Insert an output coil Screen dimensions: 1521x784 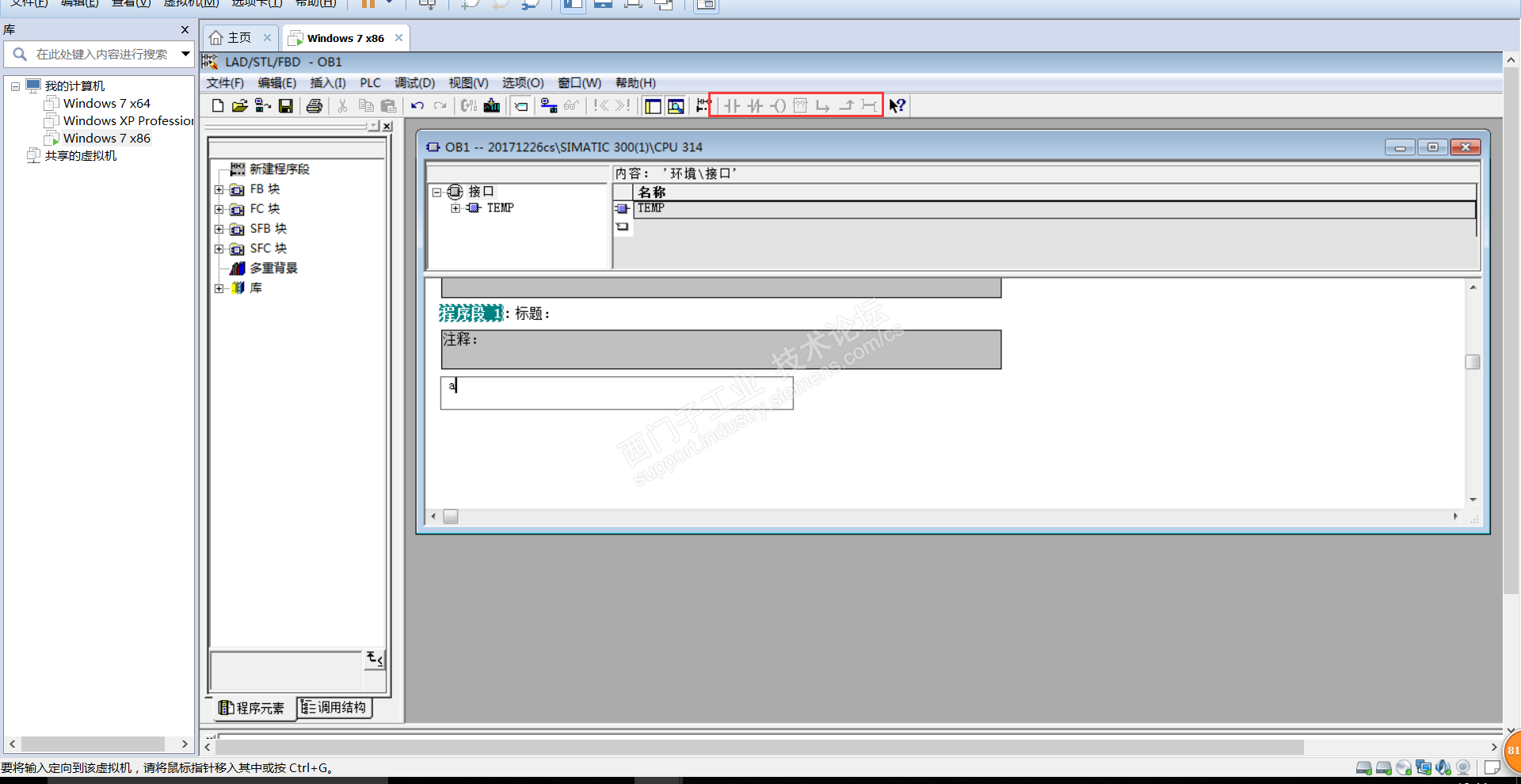tap(778, 105)
